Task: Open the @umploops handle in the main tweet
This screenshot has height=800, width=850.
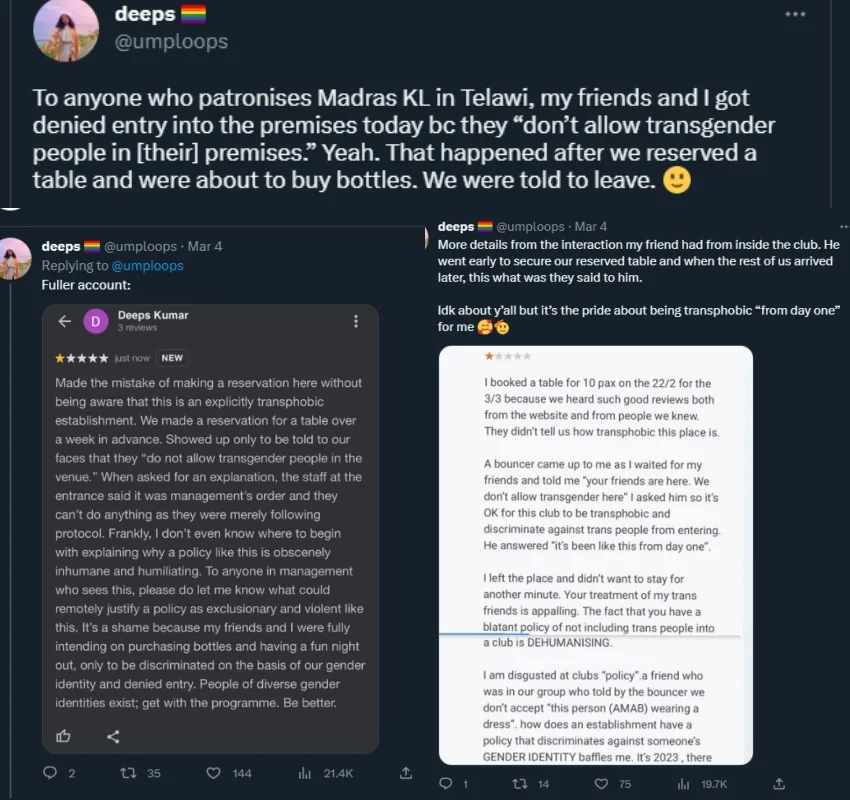Action: [x=173, y=41]
